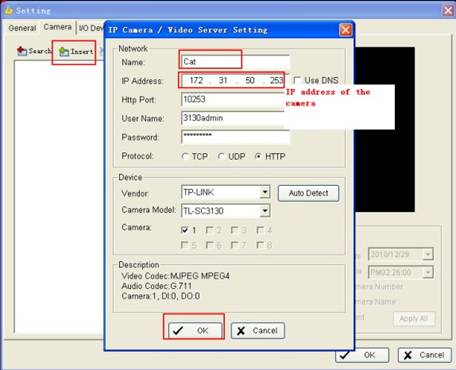Screen dimensions: 456x370
Task: Click the Search camera toolbar icon
Action: (x=22, y=51)
